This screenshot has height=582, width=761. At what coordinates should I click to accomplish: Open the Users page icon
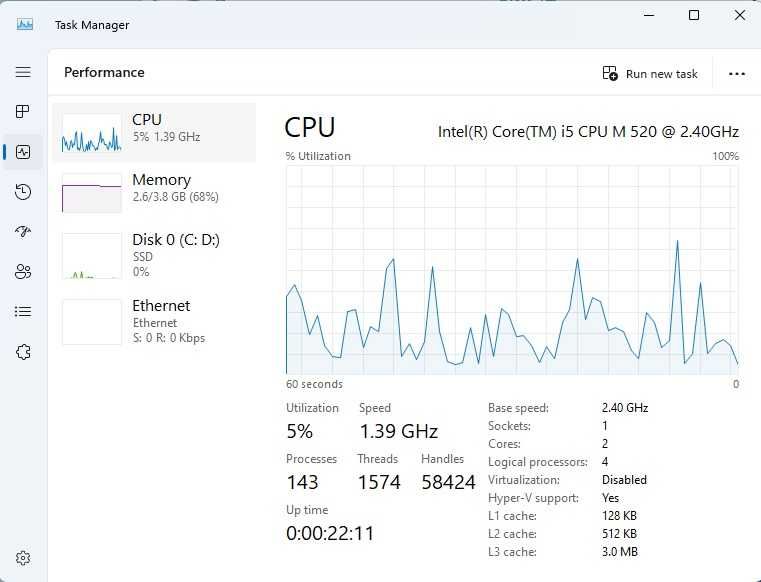tap(23, 272)
